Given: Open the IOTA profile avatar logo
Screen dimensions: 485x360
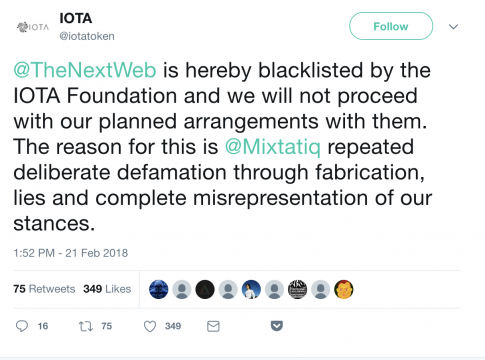Looking at the screenshot, I should click(x=33, y=27).
